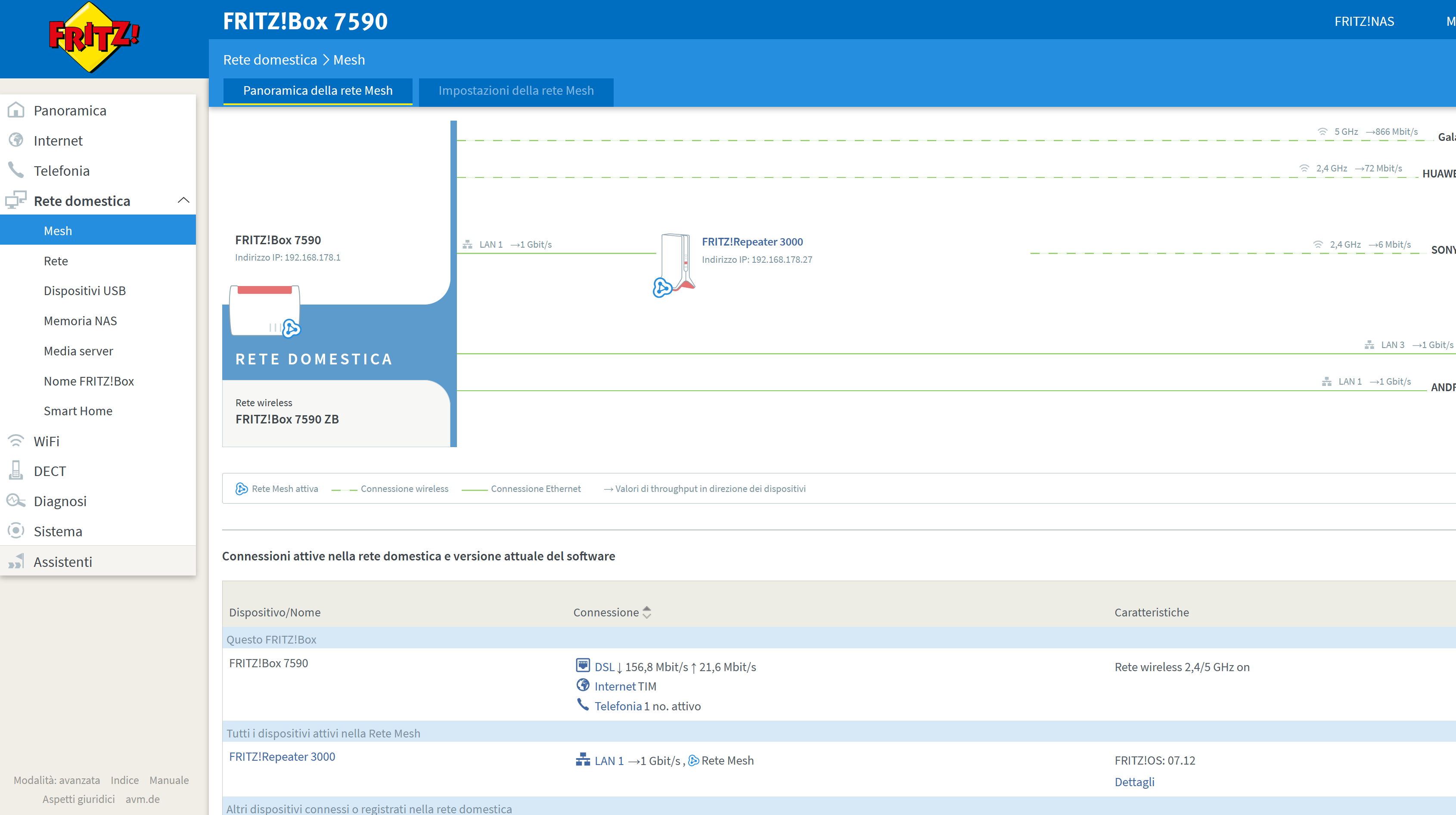Click the Assistenti wizard icon

[x=16, y=561]
